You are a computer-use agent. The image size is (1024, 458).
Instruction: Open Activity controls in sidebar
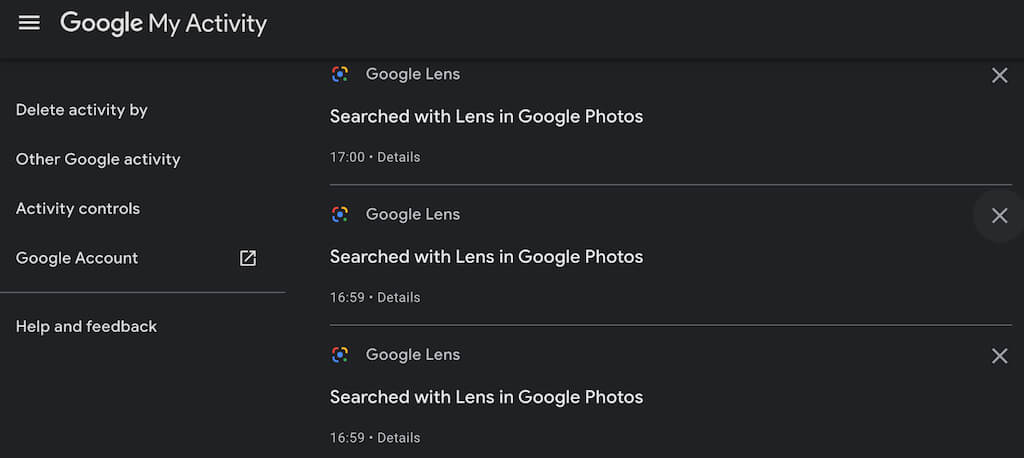(x=78, y=209)
